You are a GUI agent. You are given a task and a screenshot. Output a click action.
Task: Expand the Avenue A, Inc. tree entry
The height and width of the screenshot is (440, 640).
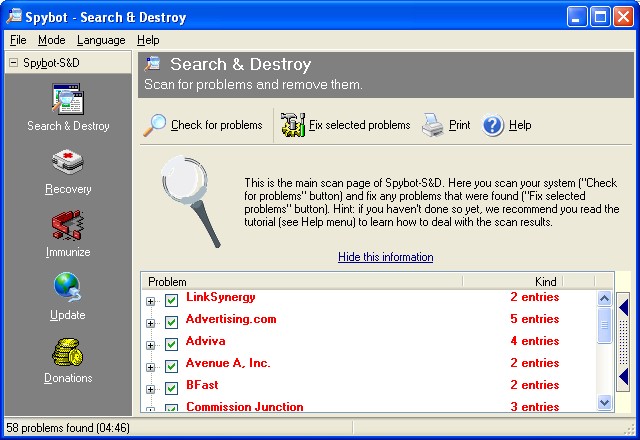[x=151, y=368]
